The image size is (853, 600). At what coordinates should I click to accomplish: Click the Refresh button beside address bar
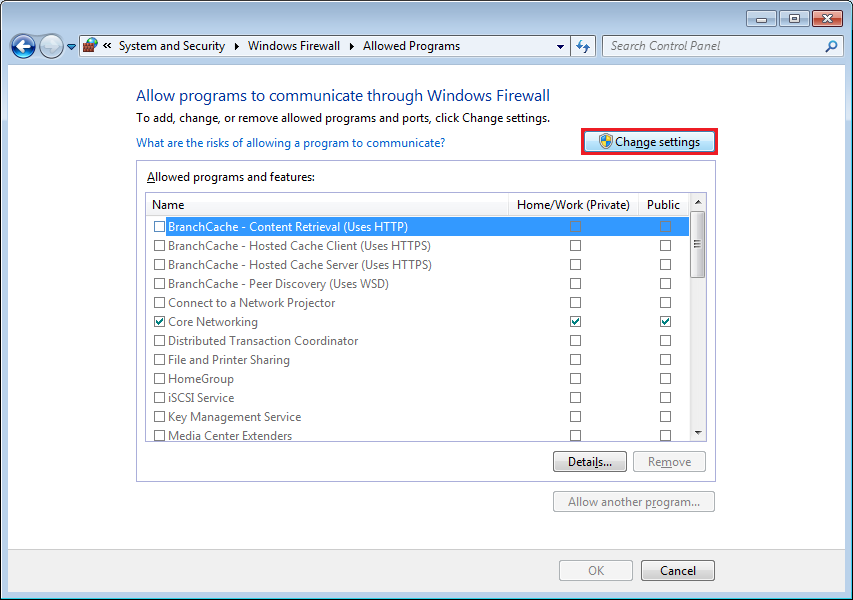[584, 46]
